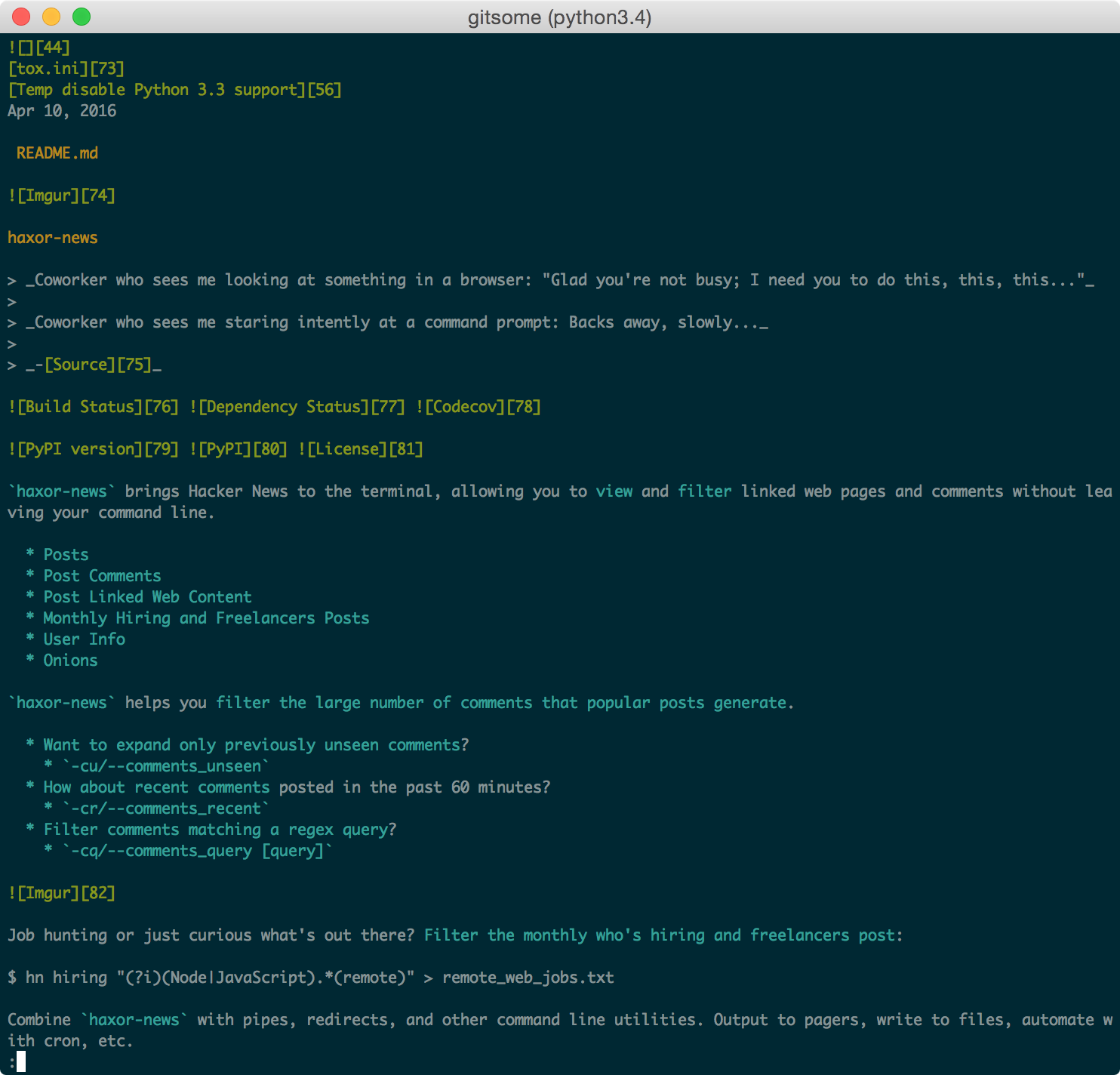
Task: Click the '![Imgur][74]' reference
Action: click(62, 196)
